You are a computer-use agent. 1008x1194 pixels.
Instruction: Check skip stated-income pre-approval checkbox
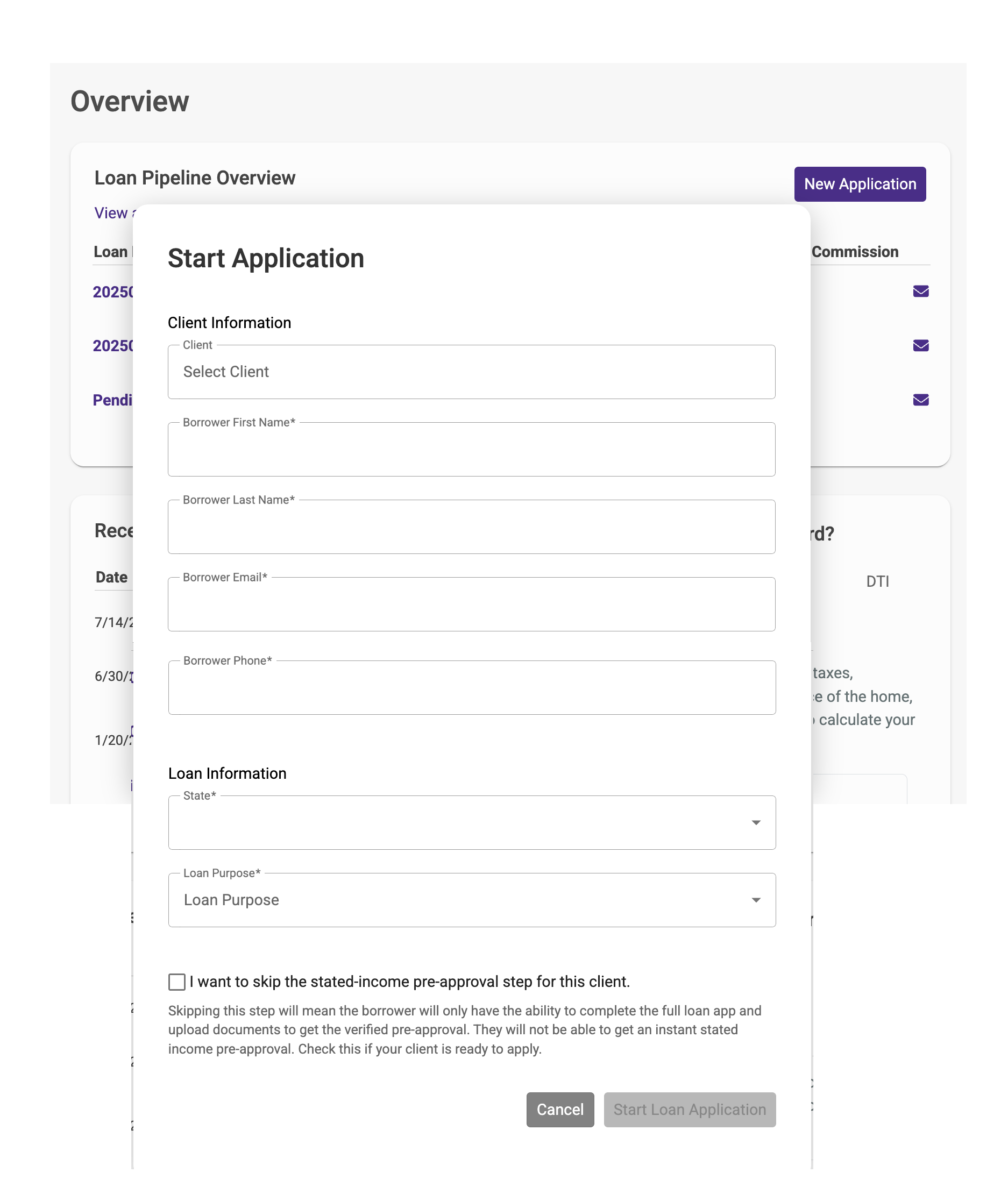point(177,982)
